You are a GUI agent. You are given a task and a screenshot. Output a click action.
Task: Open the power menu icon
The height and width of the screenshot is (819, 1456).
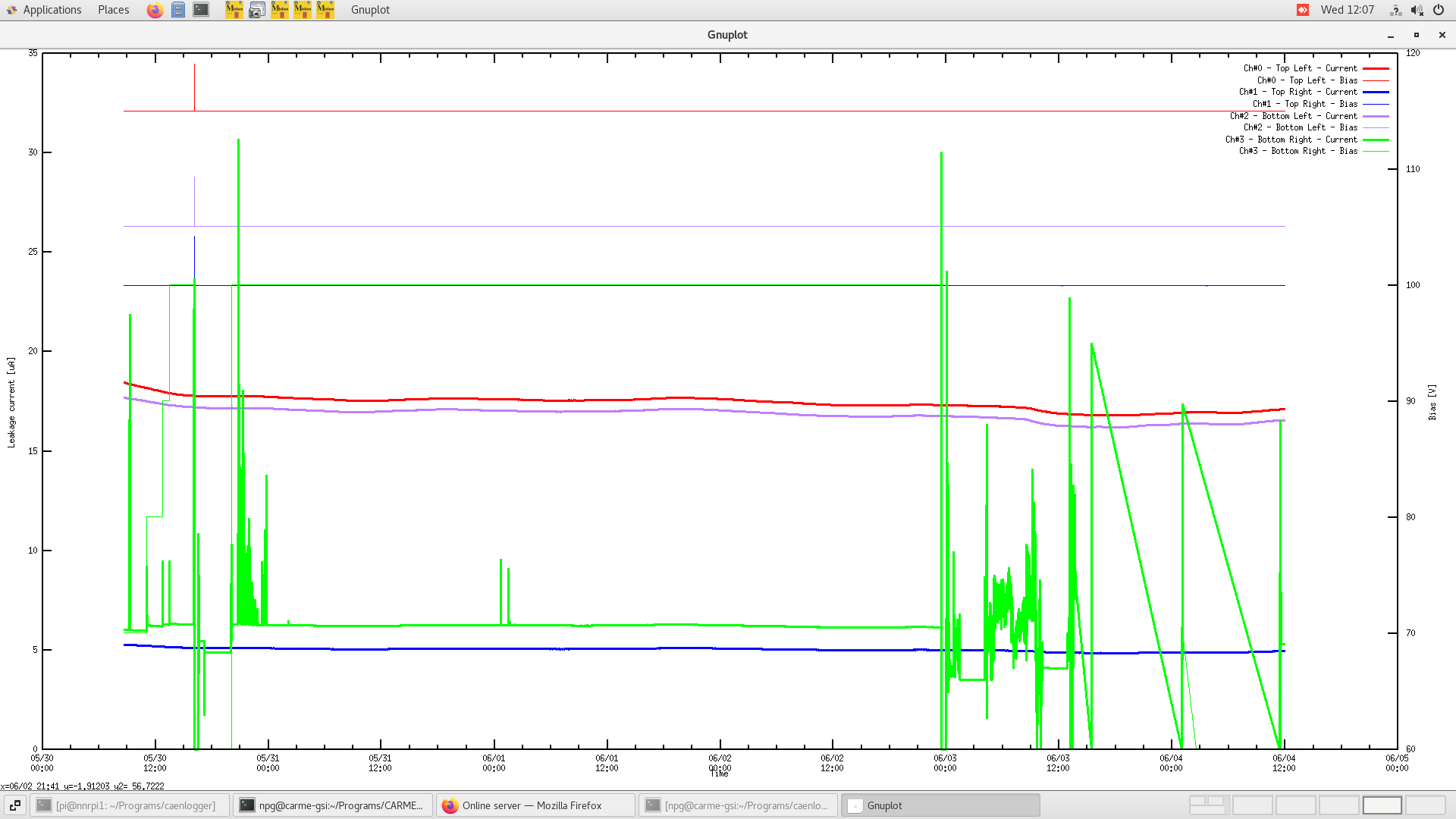(x=1439, y=10)
